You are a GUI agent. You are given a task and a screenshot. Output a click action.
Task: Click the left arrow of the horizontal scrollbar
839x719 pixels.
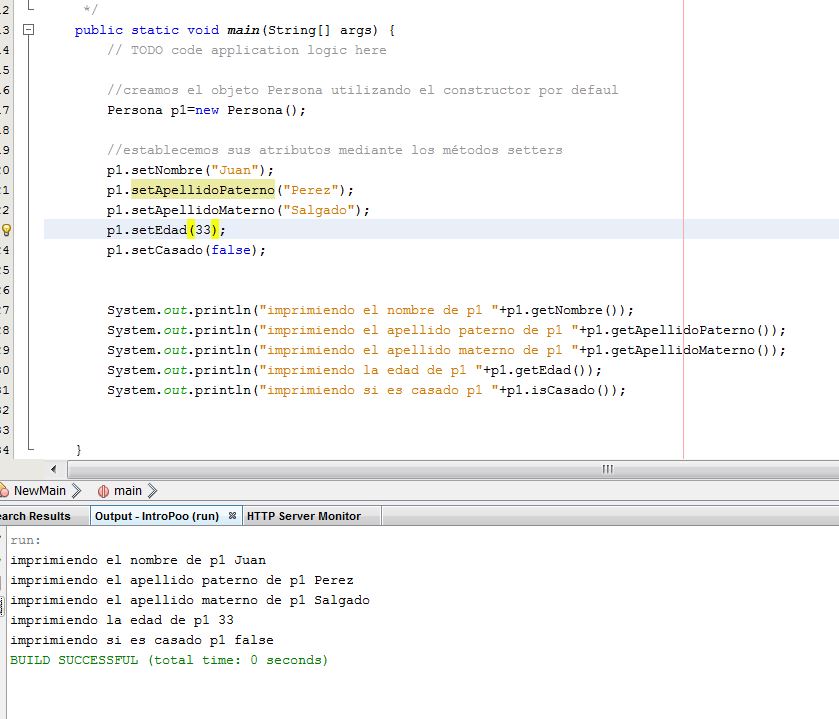tap(55, 468)
